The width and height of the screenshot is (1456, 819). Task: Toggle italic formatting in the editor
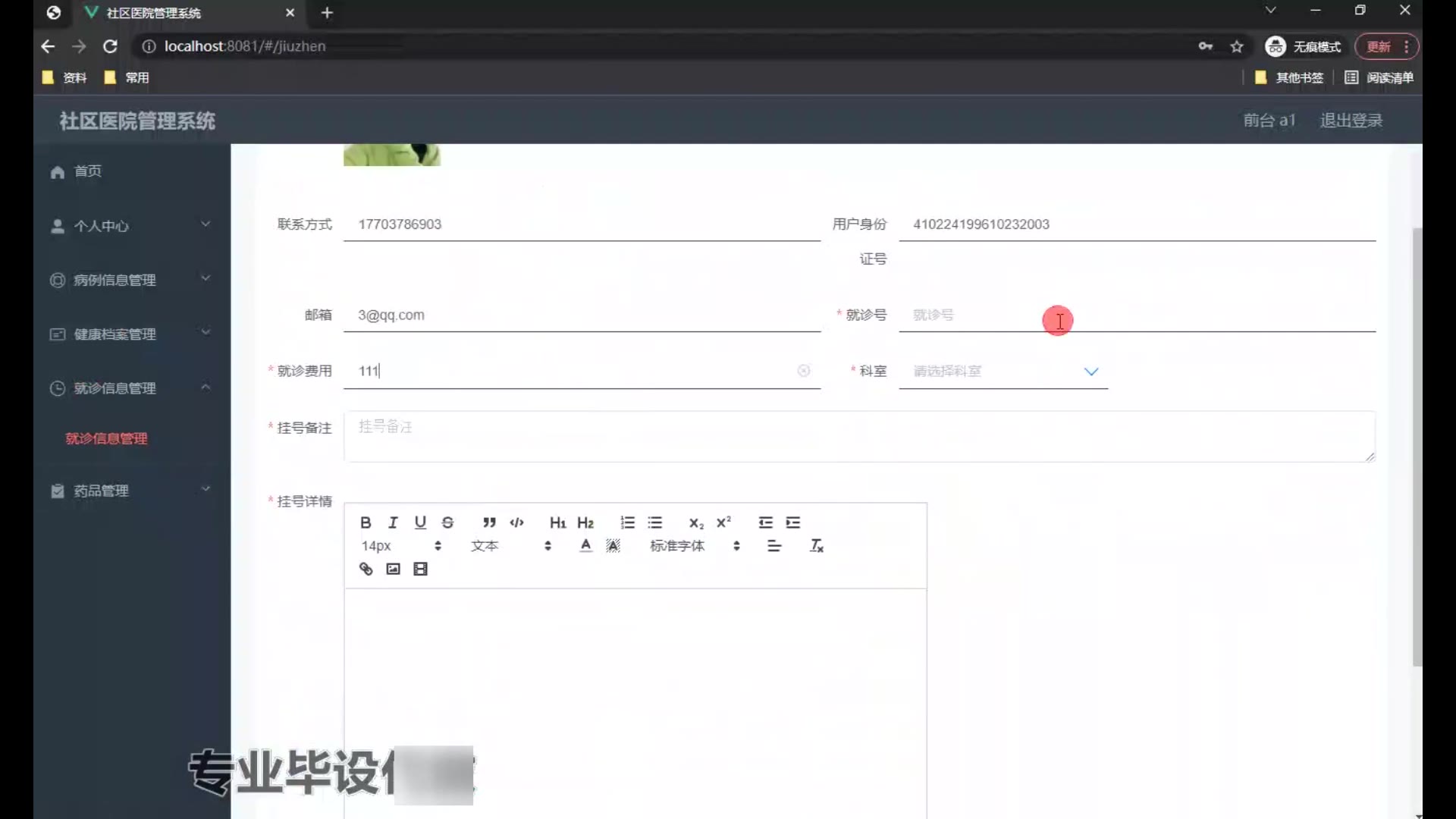[393, 522]
